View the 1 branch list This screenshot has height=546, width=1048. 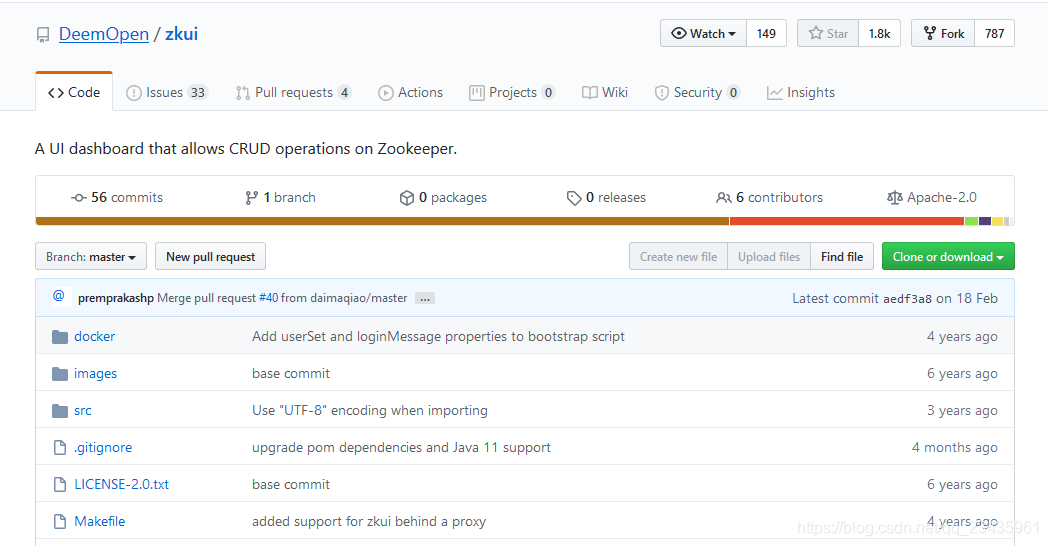click(x=280, y=197)
